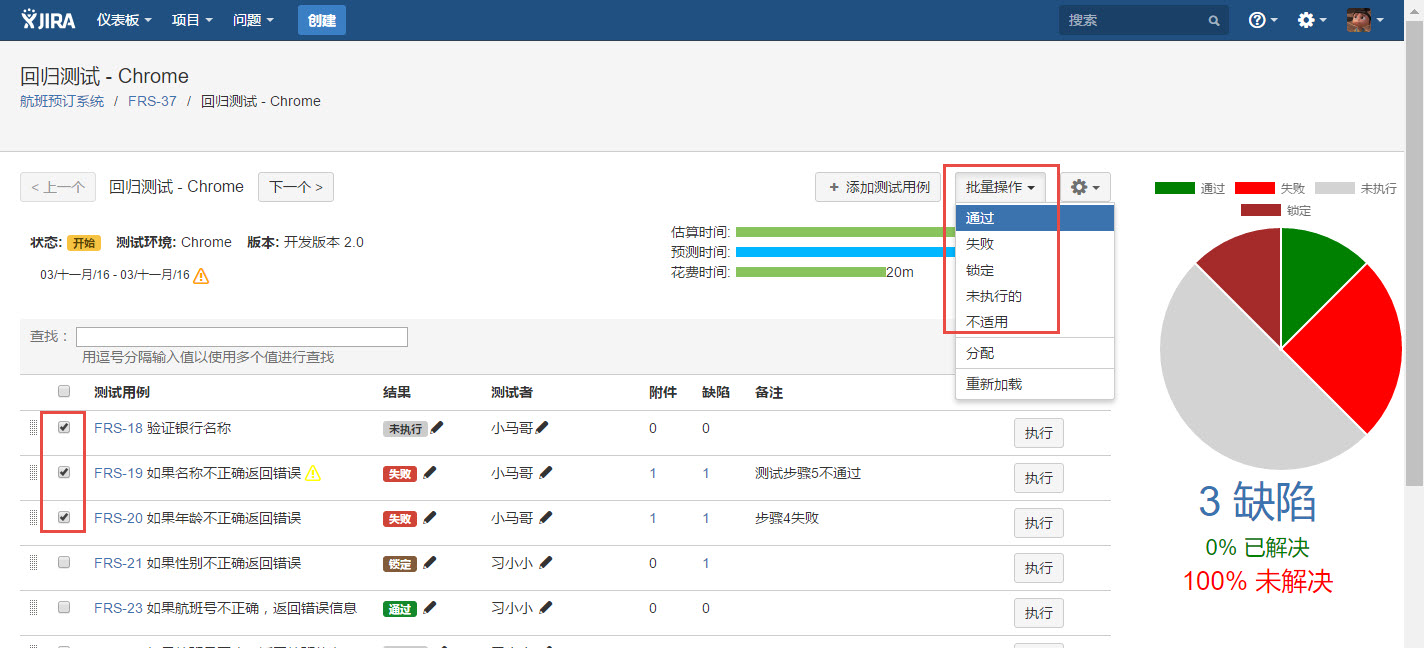
Task: Collapse the 批量操作 dropdown
Action: point(1000,187)
